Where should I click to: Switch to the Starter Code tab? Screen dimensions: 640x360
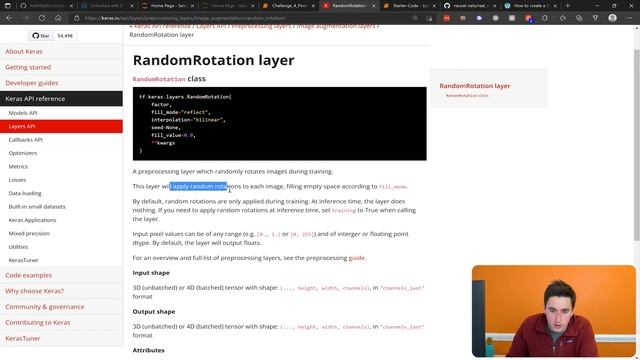[x=409, y=6]
